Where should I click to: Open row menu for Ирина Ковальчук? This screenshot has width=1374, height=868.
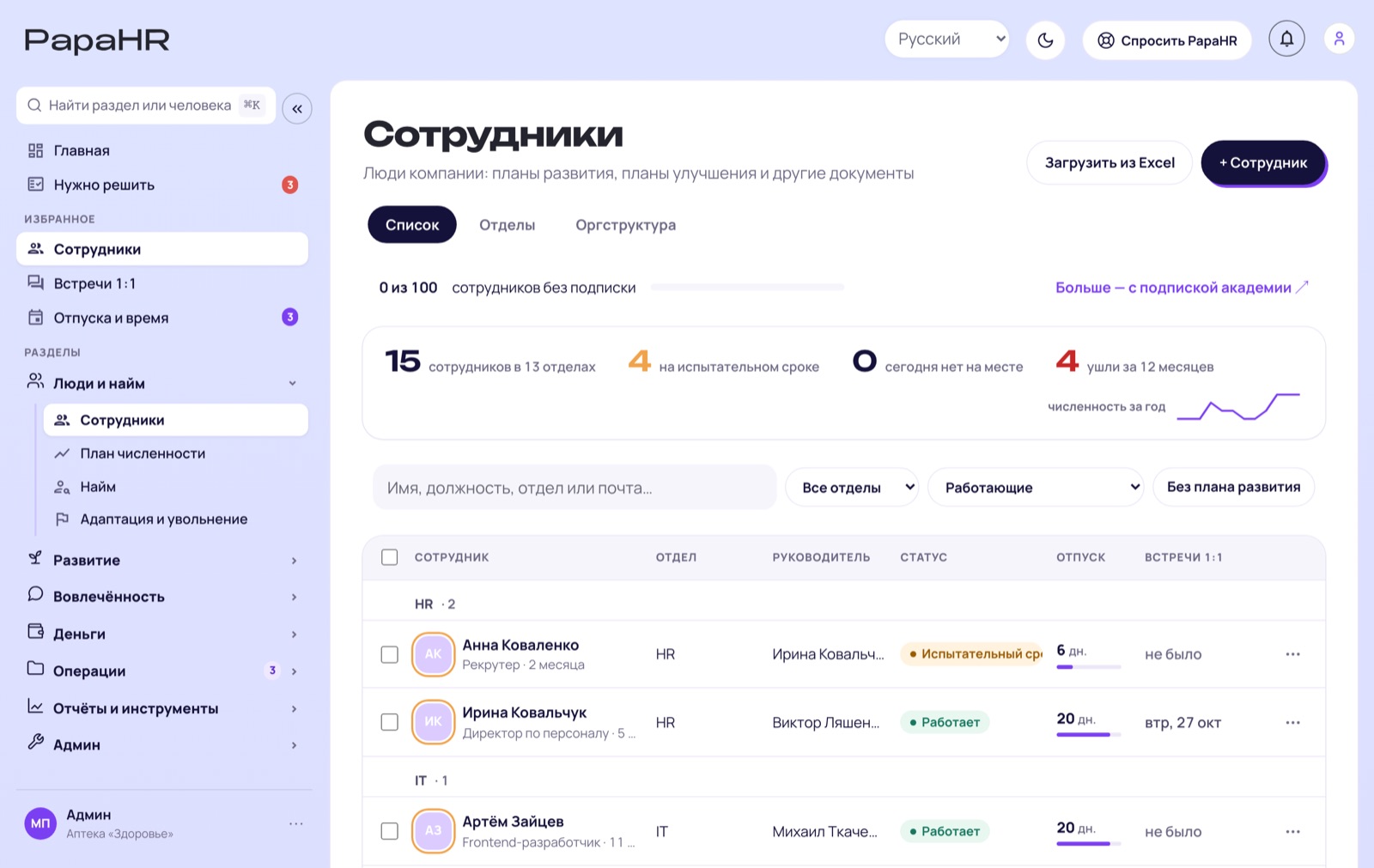click(x=1292, y=723)
